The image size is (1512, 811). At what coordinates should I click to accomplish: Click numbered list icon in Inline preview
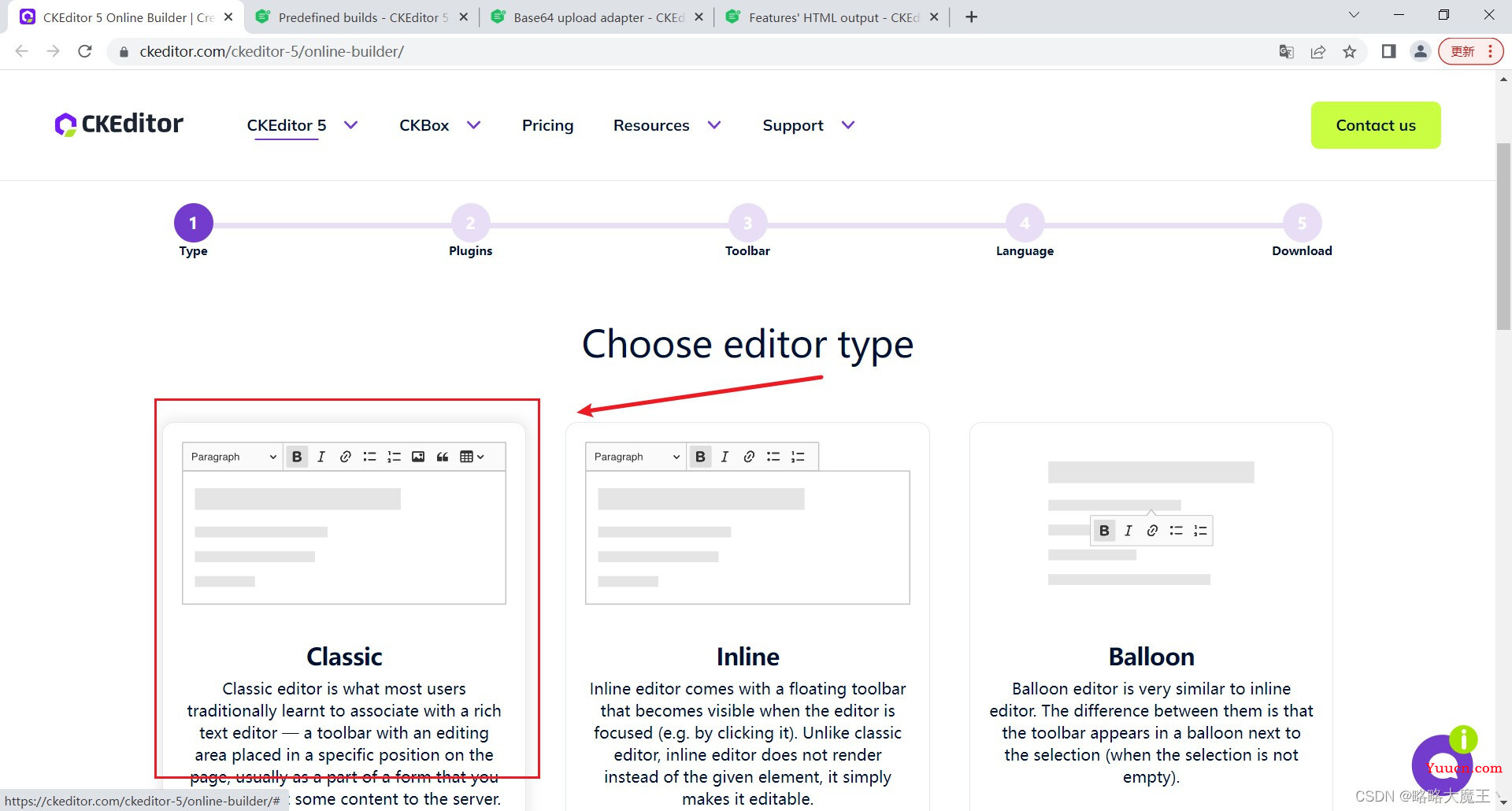(798, 457)
